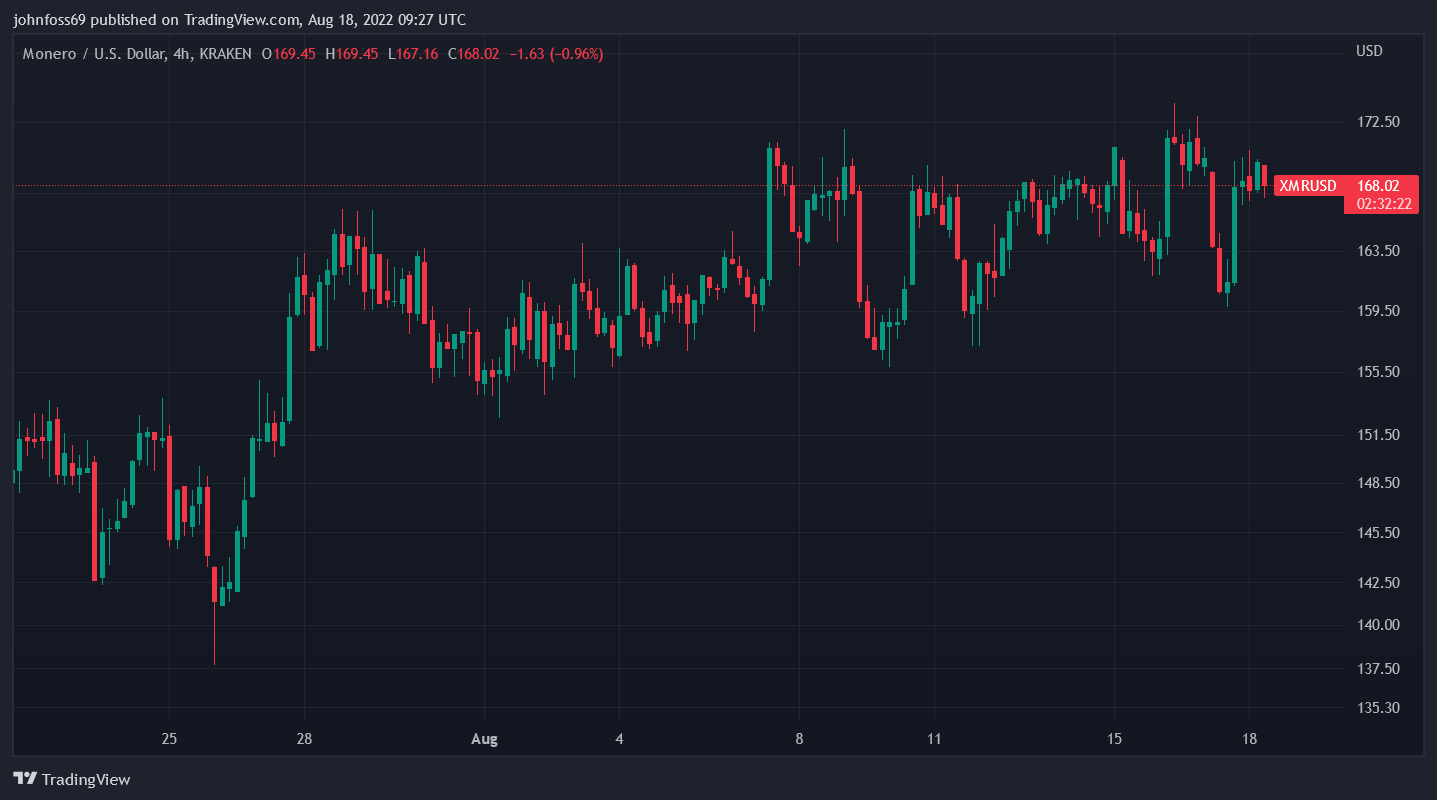Click the 02:32:22 countdown timer
This screenshot has height=800, width=1437.
coord(1384,204)
